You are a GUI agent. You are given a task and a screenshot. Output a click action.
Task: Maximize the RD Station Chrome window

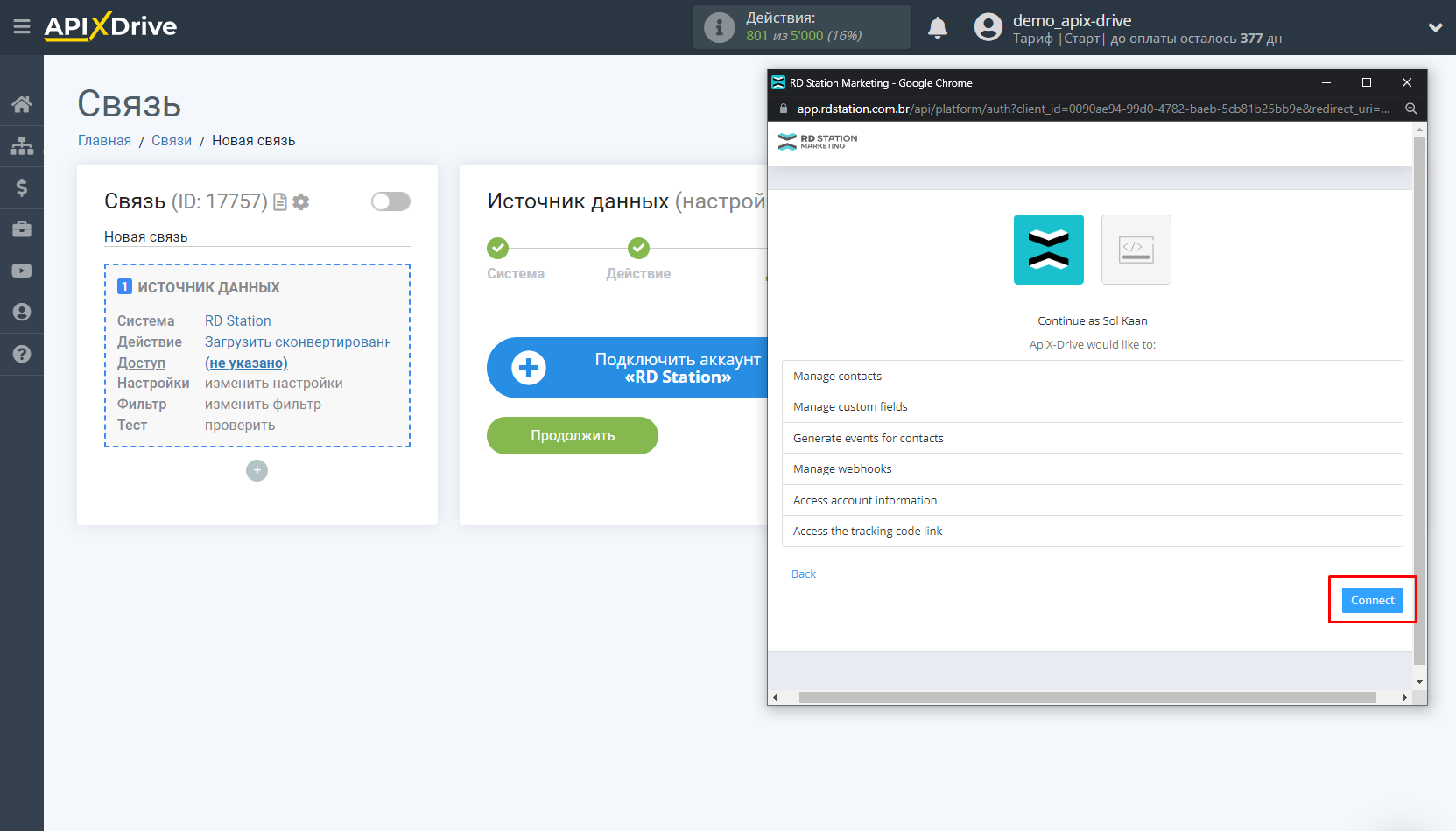click(1367, 83)
